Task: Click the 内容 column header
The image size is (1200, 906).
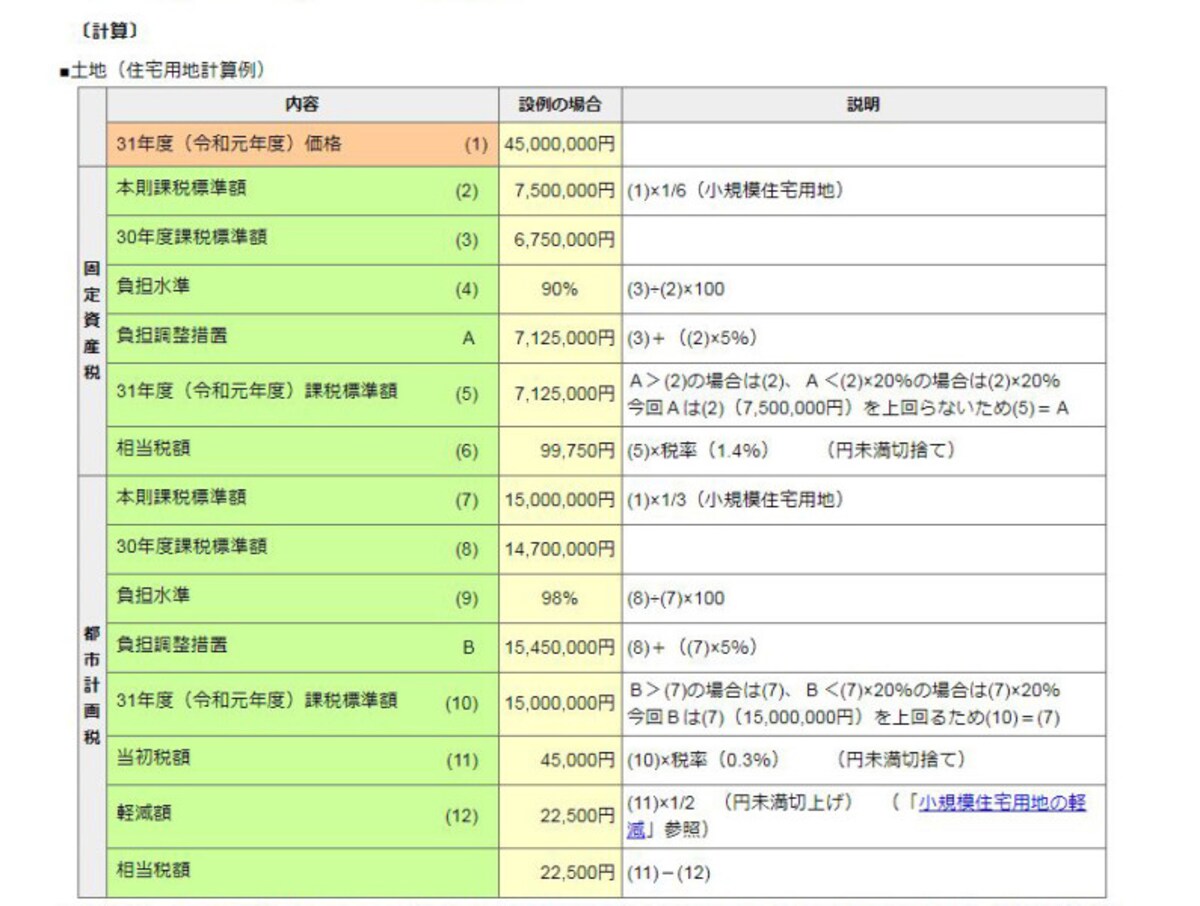Action: point(303,104)
